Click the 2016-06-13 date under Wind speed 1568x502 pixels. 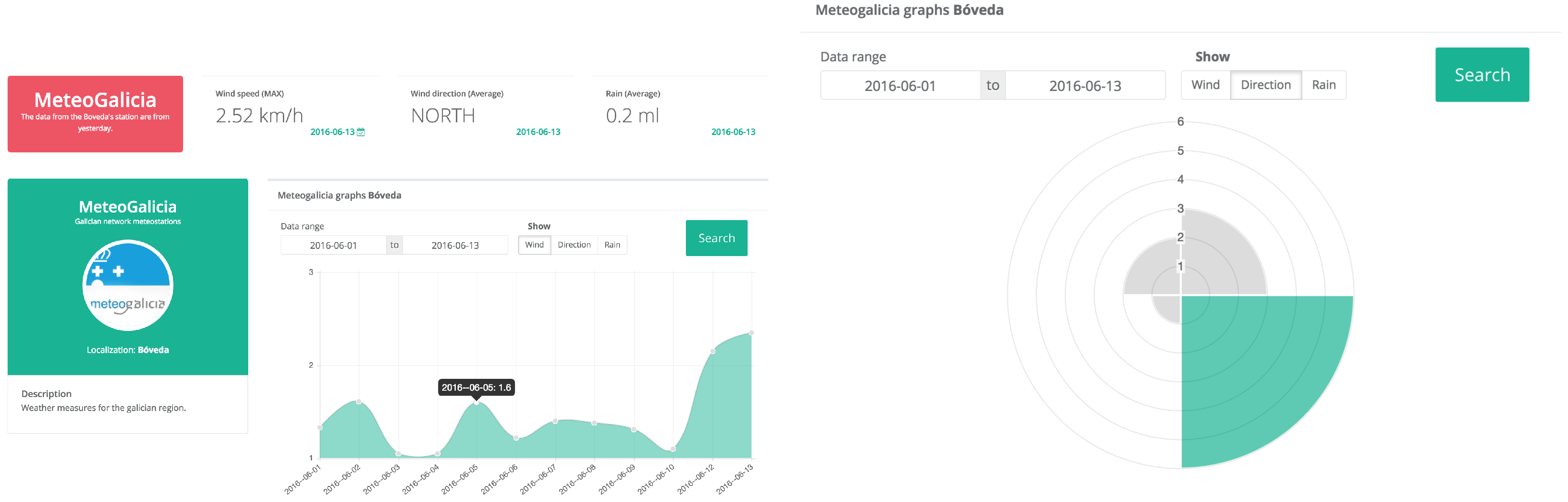pyautogui.click(x=332, y=132)
